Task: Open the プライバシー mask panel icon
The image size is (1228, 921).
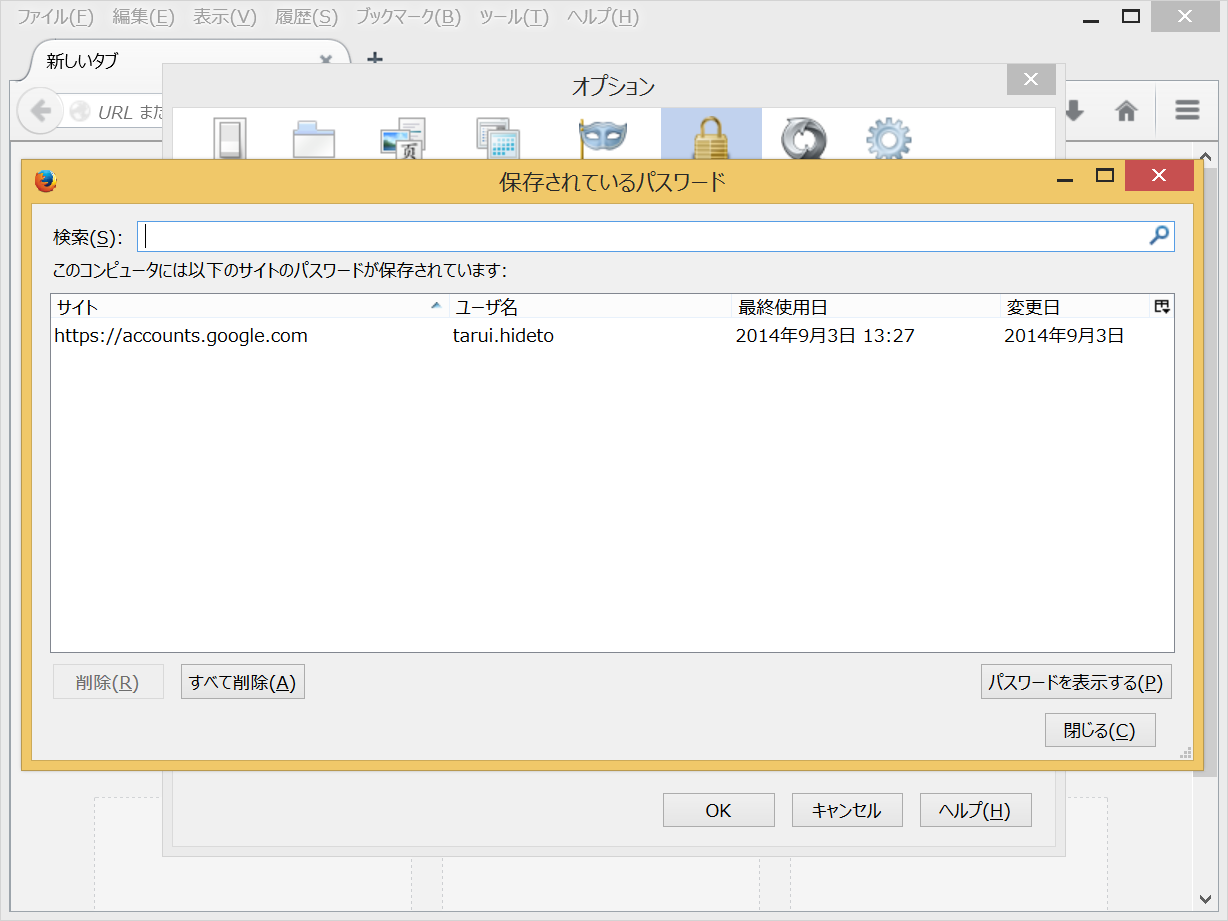Action: (601, 136)
